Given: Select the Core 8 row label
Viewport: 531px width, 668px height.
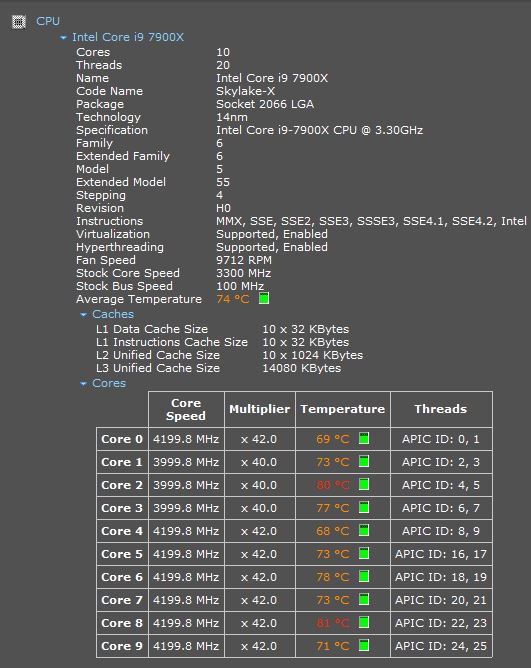Looking at the screenshot, I should pos(122,623).
